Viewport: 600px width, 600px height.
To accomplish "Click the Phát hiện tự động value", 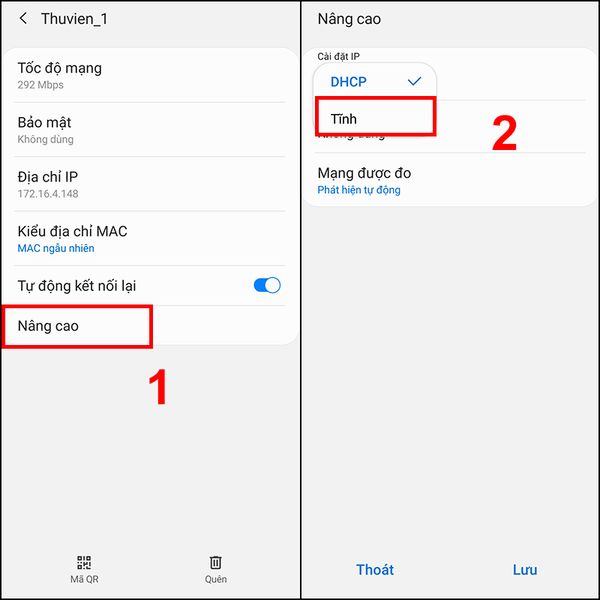I will tap(359, 190).
